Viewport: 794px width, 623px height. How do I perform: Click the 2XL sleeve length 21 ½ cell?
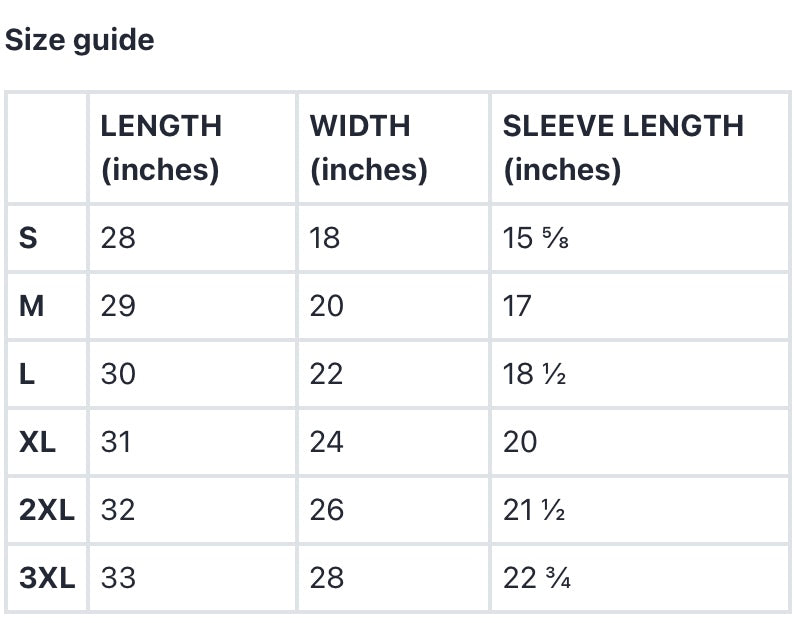click(535, 510)
